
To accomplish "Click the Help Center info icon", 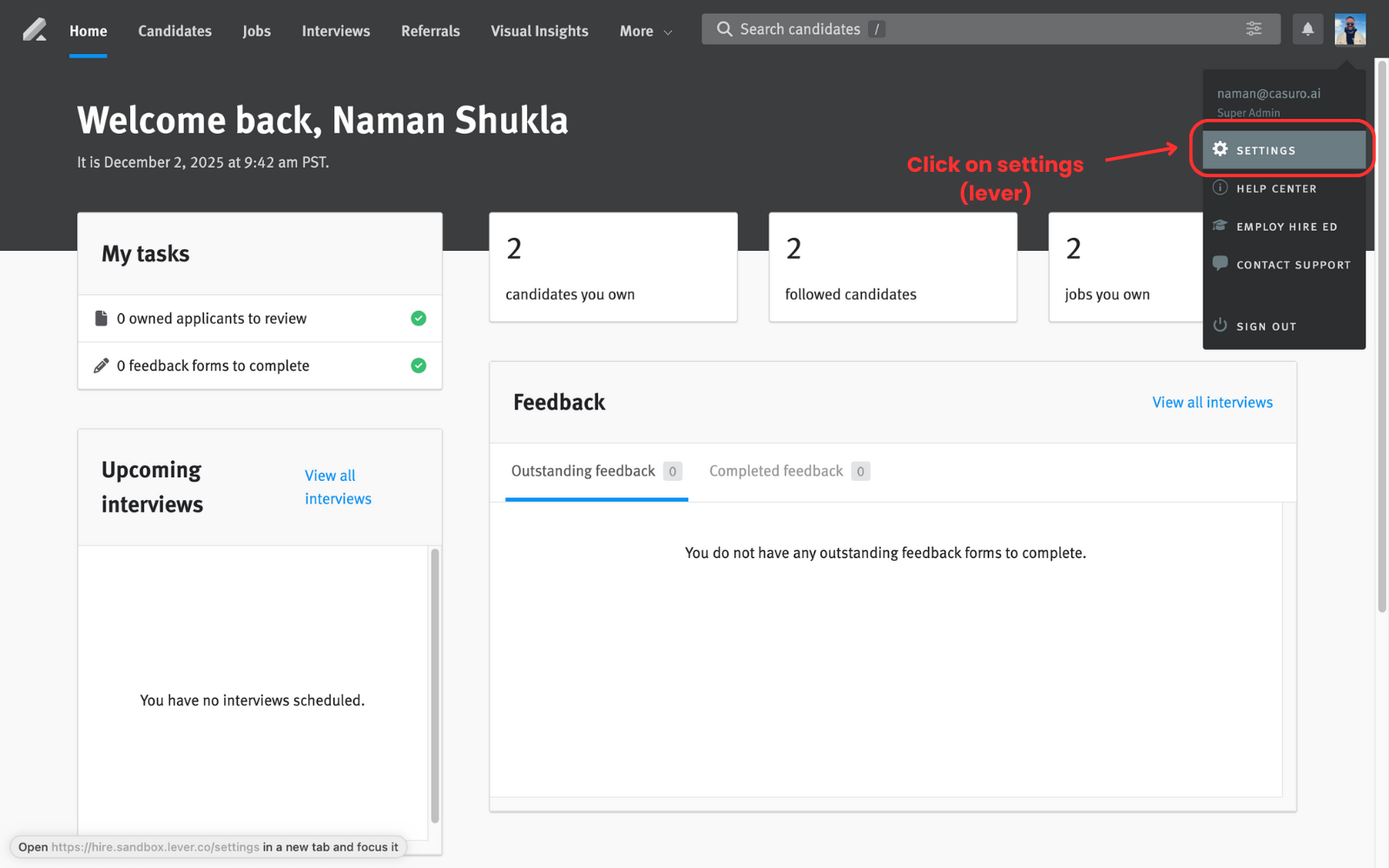I will point(1220,187).
